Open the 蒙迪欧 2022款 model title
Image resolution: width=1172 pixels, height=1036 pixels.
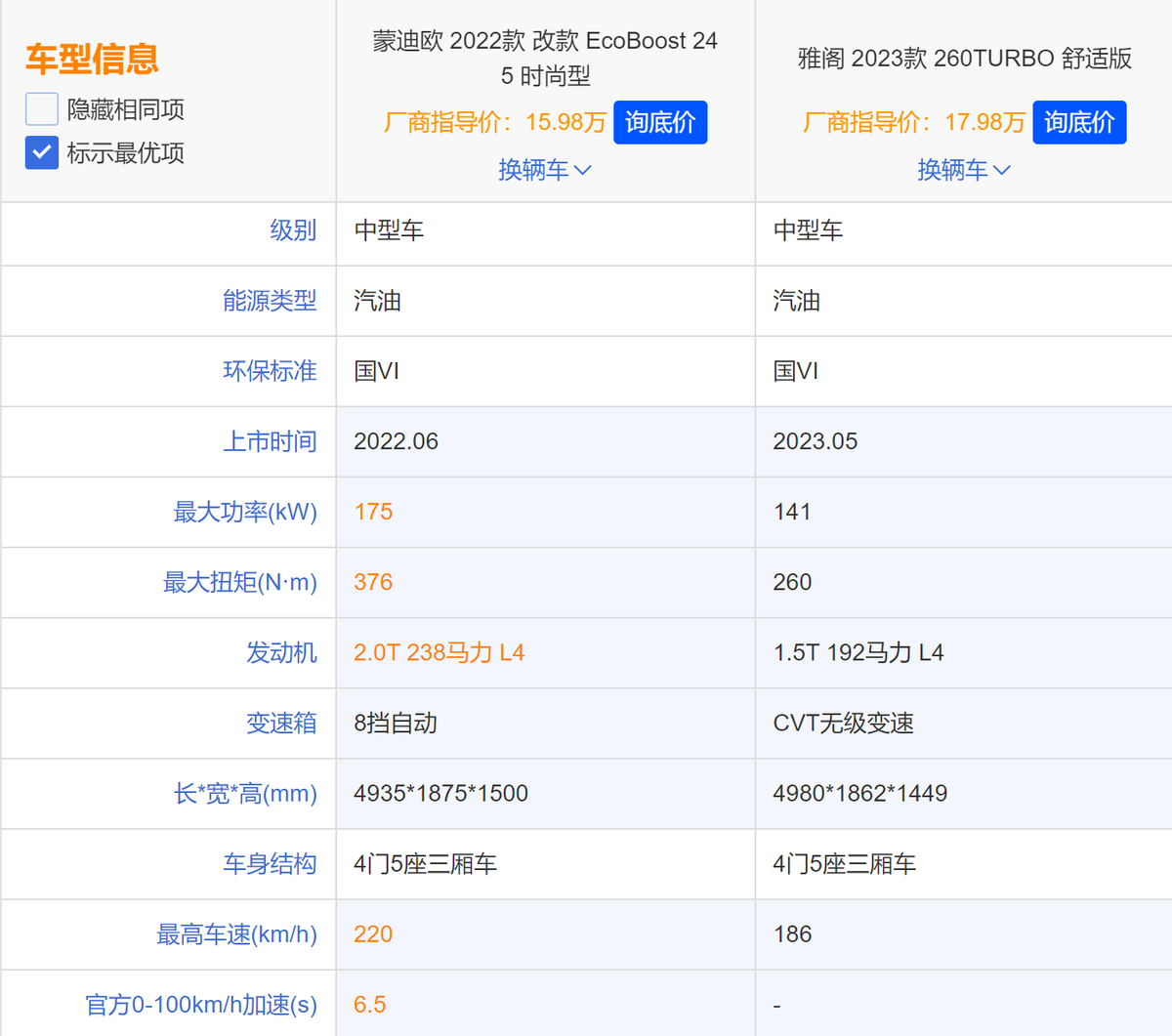tap(545, 58)
